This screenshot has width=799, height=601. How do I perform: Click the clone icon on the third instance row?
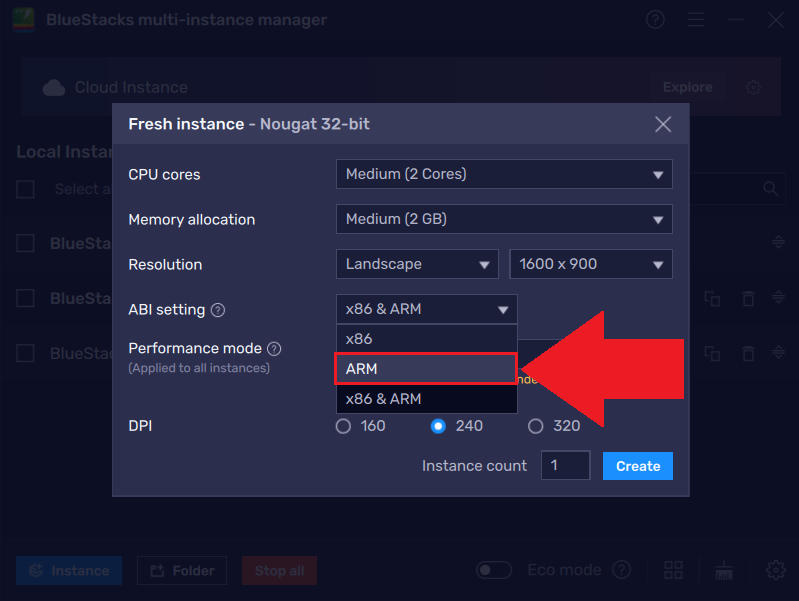[712, 353]
